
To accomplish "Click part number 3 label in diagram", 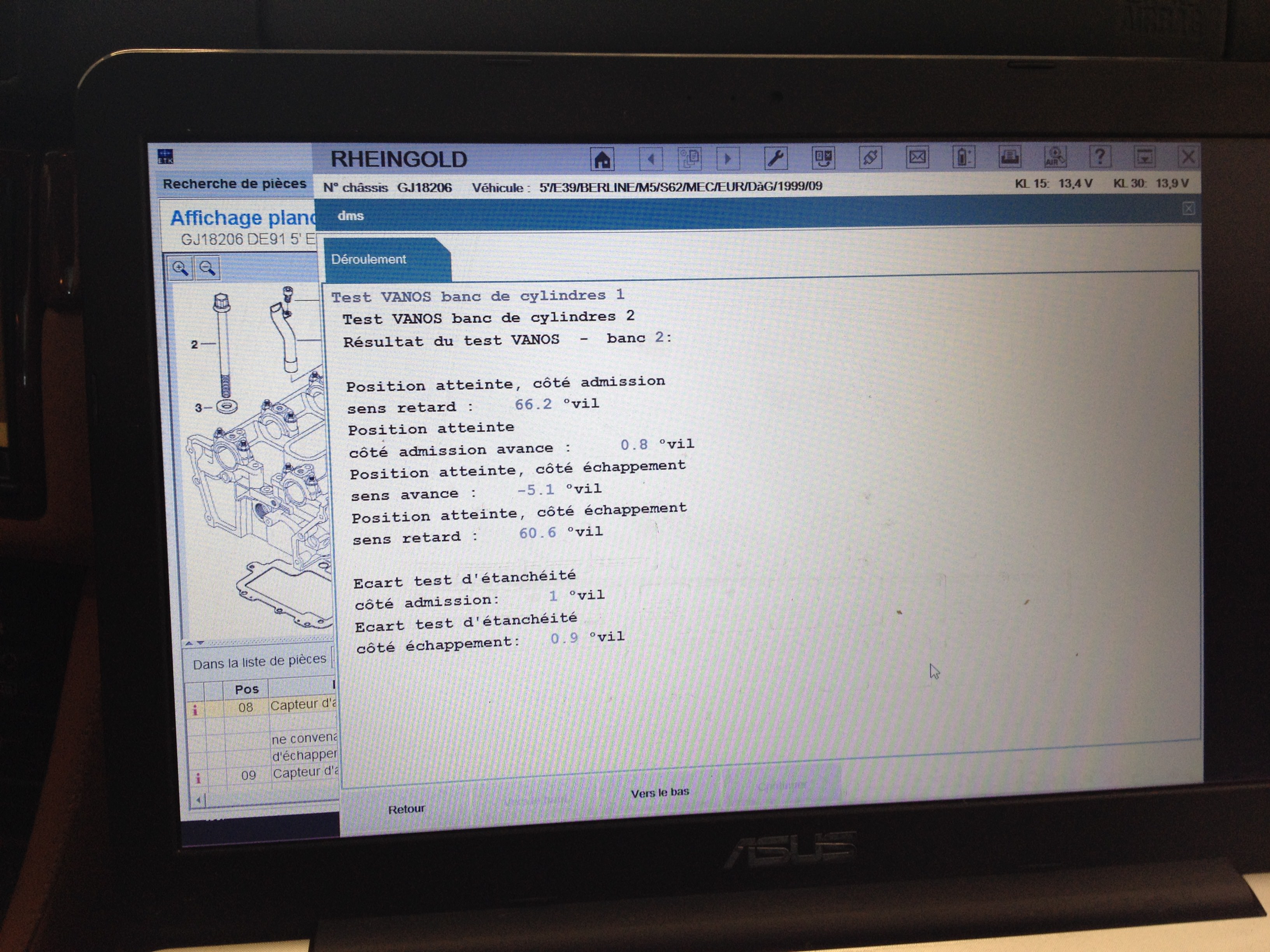I will point(198,408).
